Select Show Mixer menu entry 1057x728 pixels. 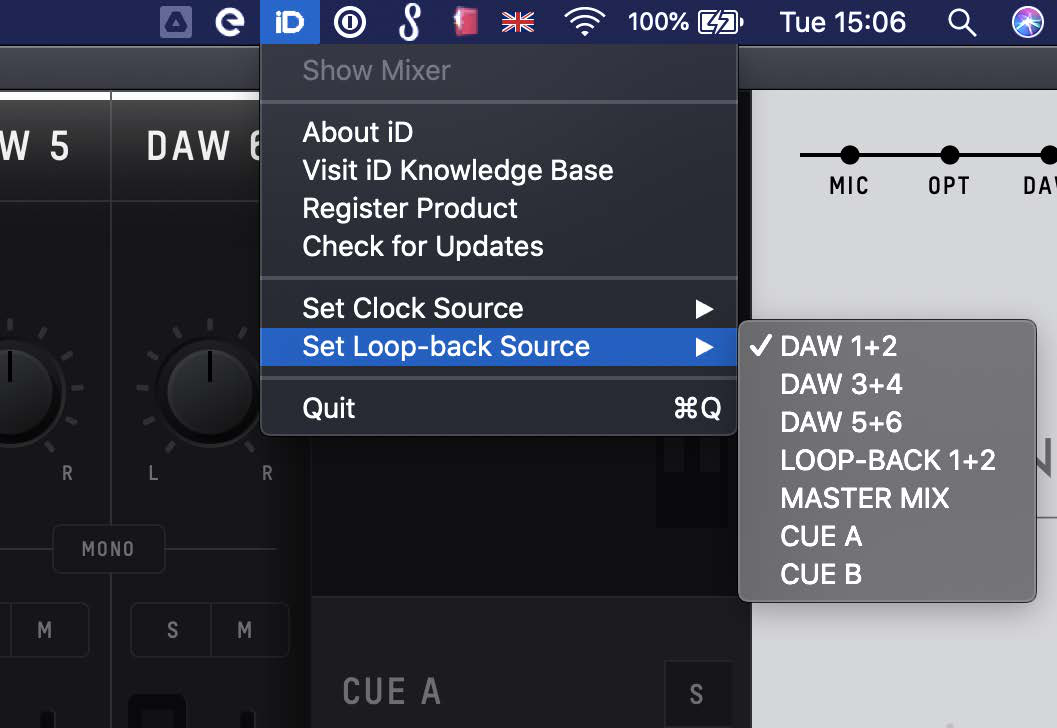[x=499, y=70]
